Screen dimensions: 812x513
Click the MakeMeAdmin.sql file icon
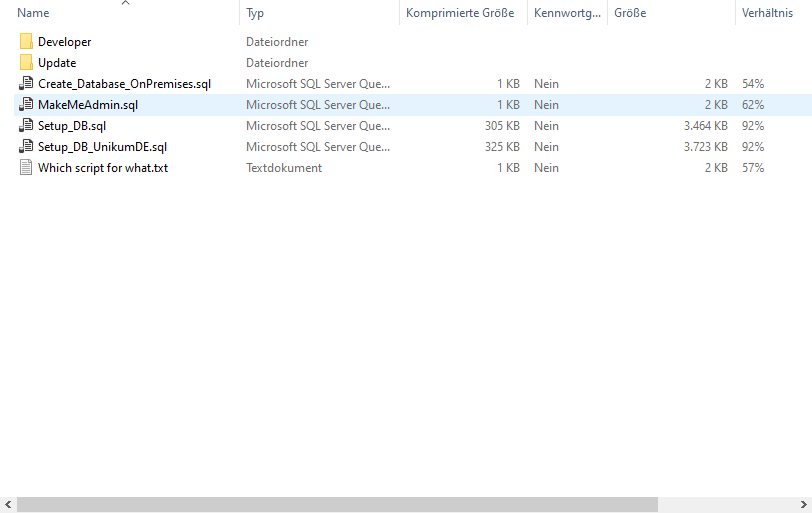[x=26, y=105]
